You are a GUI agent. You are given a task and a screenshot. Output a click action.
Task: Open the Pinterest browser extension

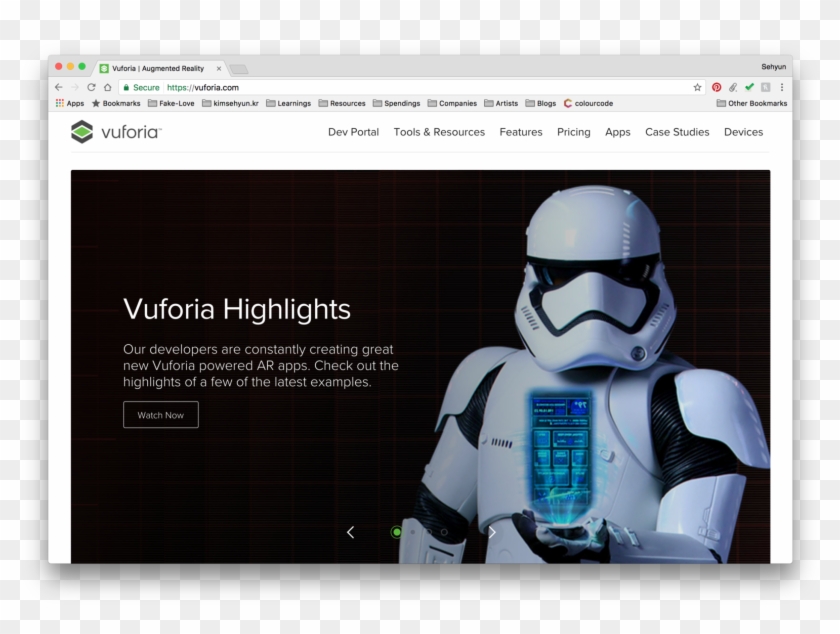point(718,87)
